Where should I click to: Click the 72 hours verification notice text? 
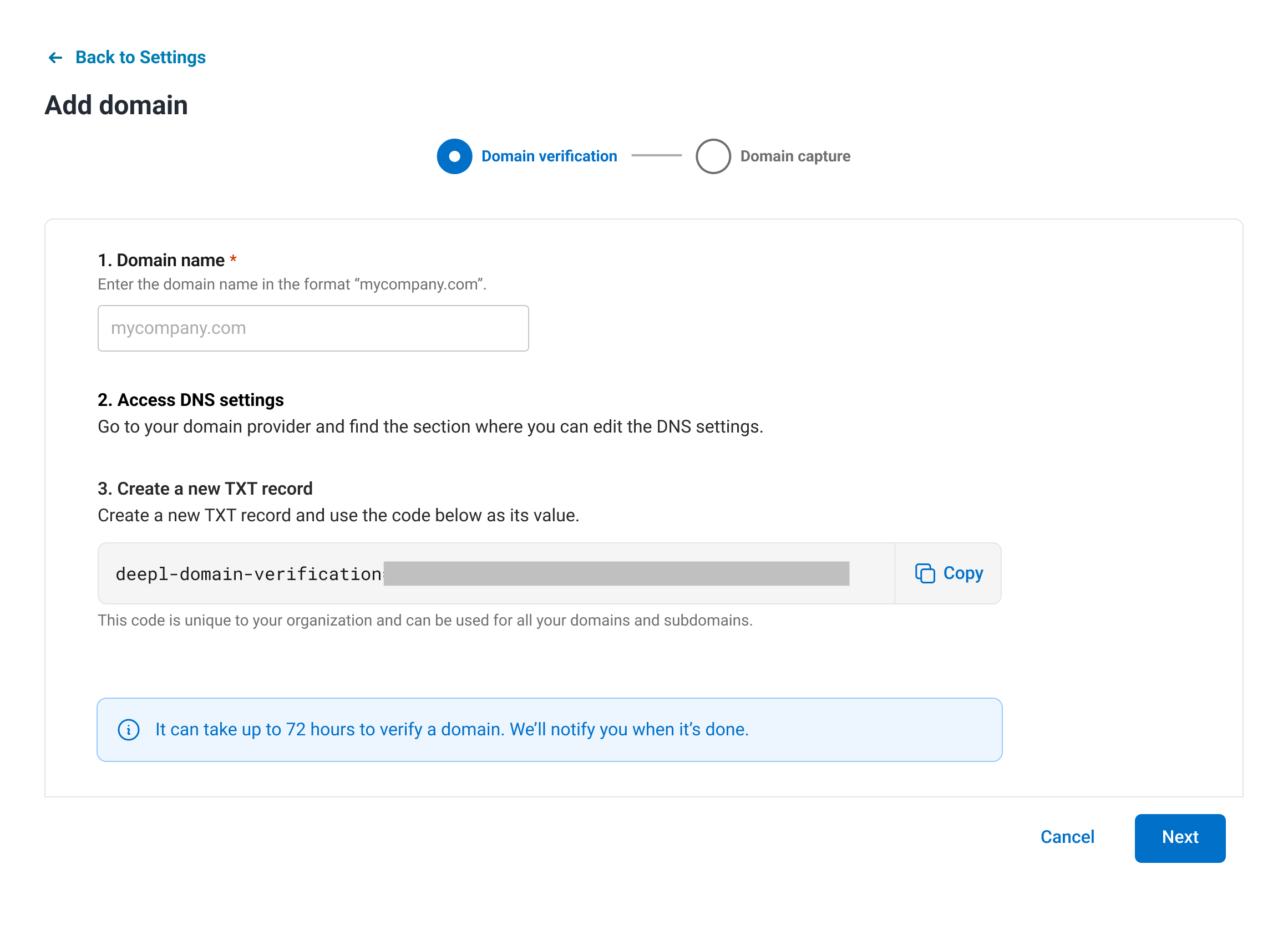(452, 730)
